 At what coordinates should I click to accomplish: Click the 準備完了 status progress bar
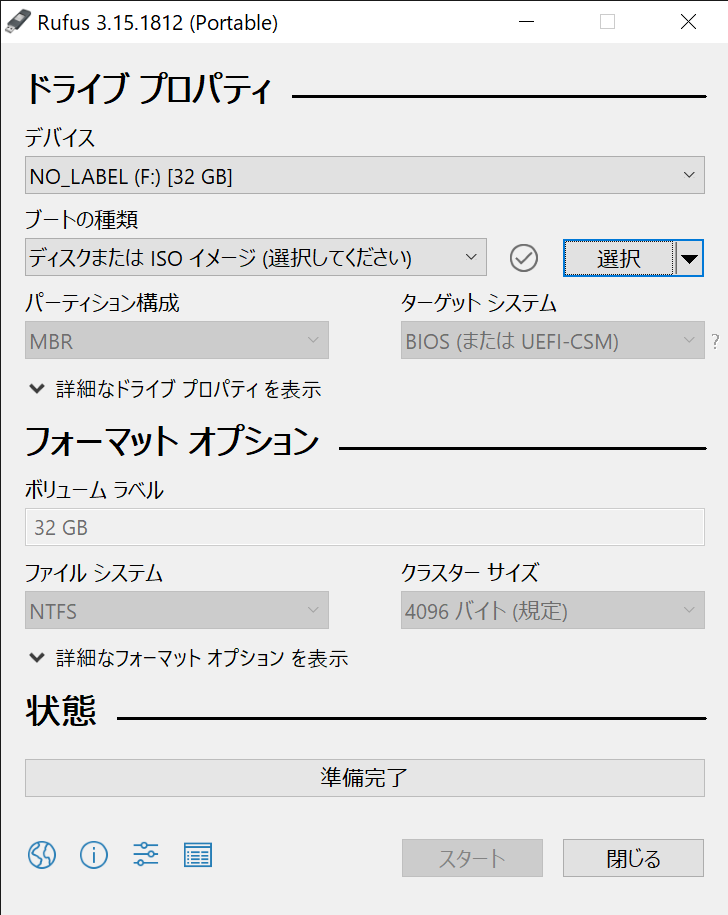tap(365, 778)
